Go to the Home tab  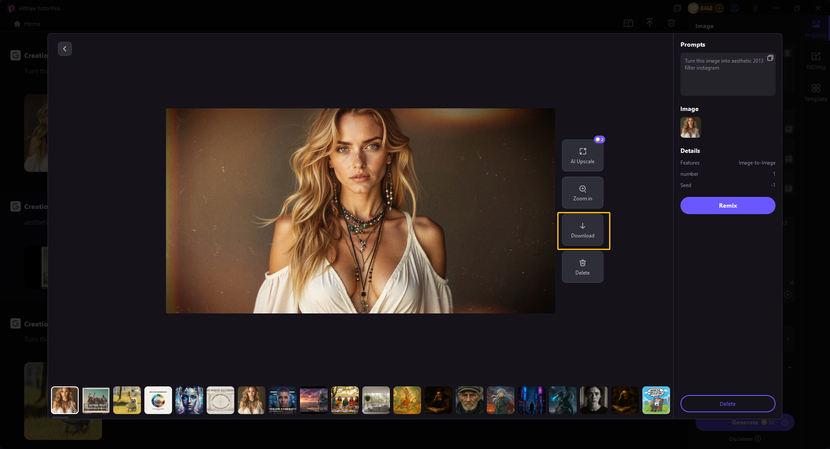[26, 23]
